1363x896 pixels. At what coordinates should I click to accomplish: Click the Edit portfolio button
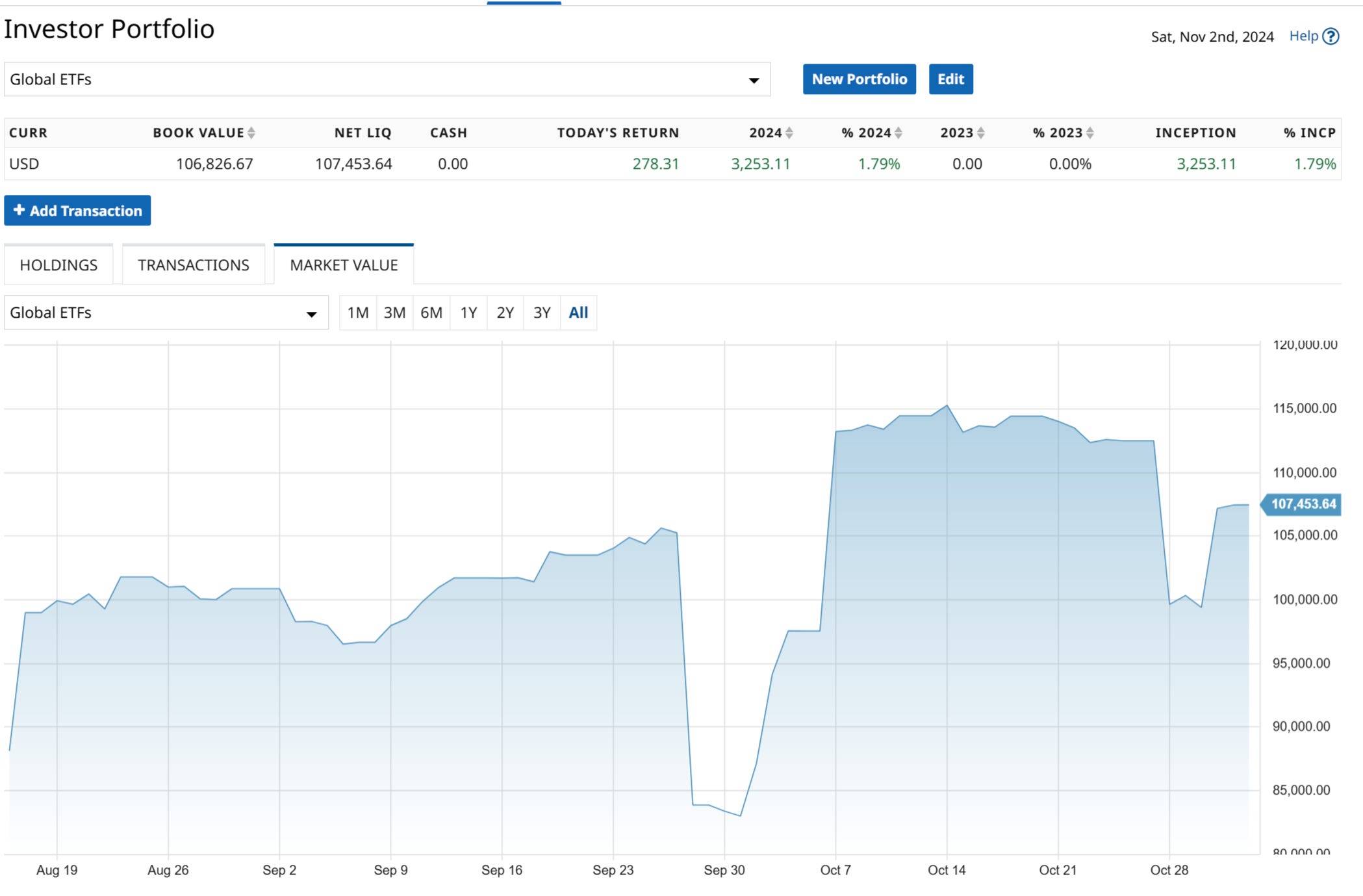pos(950,79)
